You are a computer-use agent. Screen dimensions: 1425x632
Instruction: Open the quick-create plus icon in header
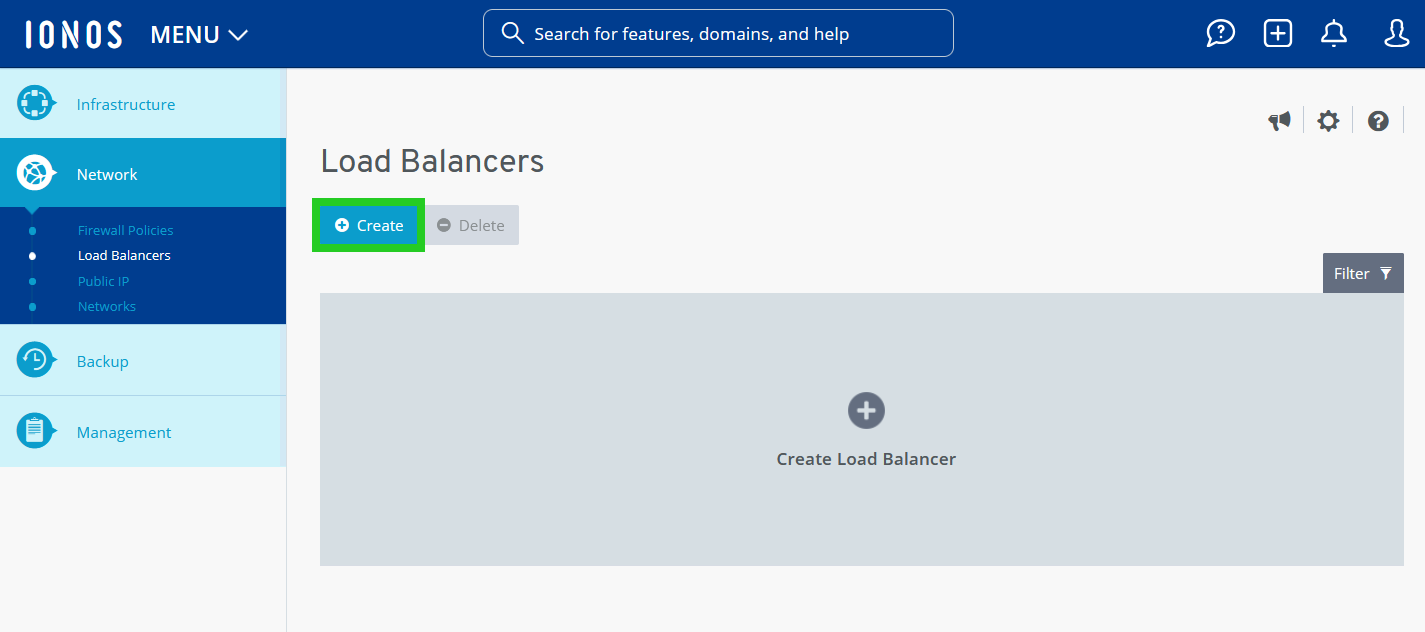(x=1277, y=33)
